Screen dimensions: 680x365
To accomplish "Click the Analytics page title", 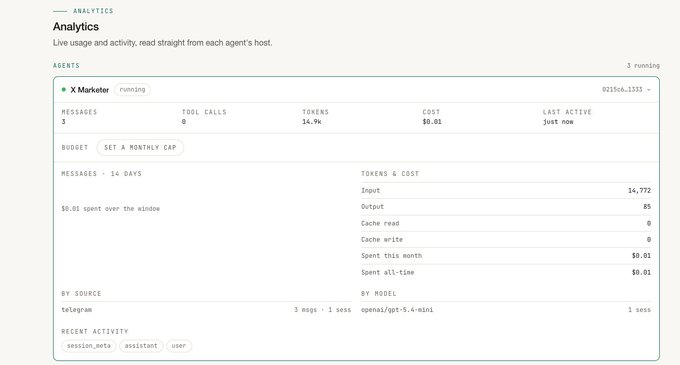I will [76, 26].
